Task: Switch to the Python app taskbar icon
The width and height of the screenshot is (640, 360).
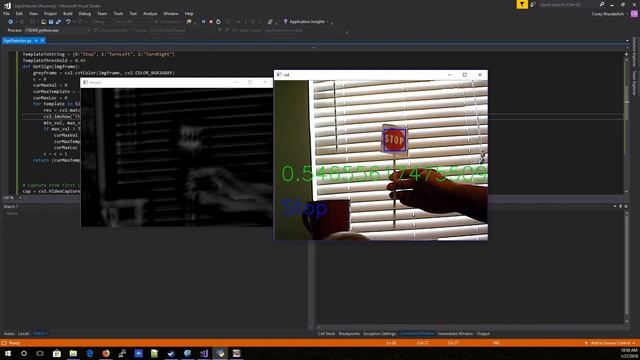Action: pyautogui.click(x=220, y=353)
